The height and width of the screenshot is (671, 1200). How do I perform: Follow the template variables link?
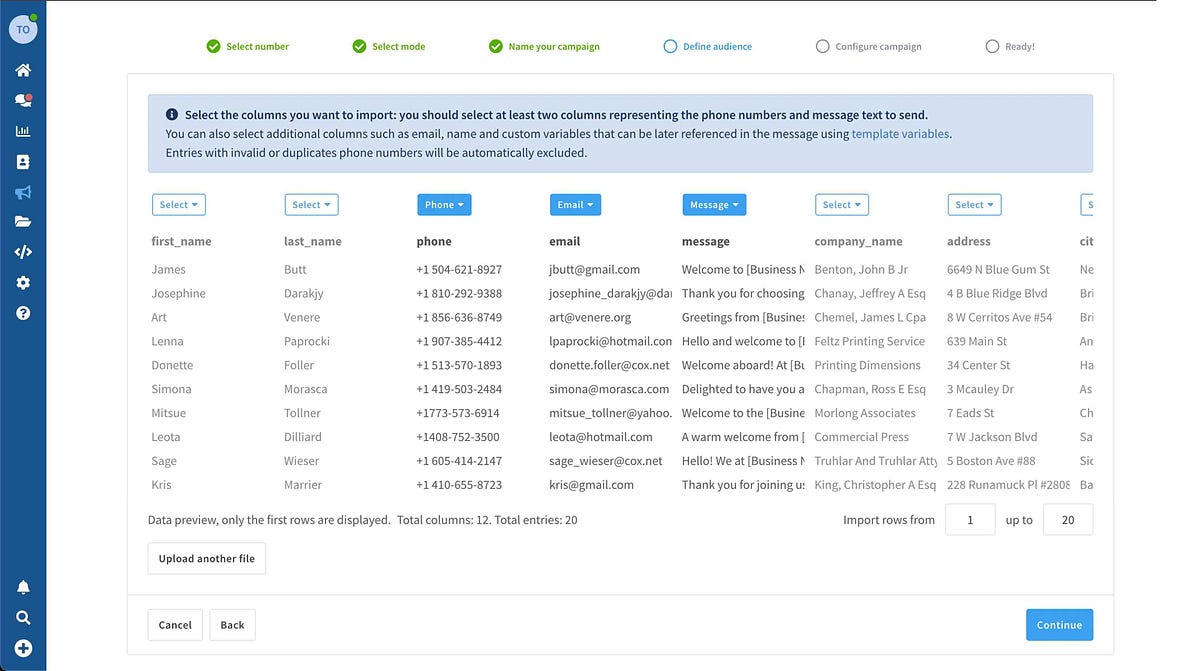(900, 134)
